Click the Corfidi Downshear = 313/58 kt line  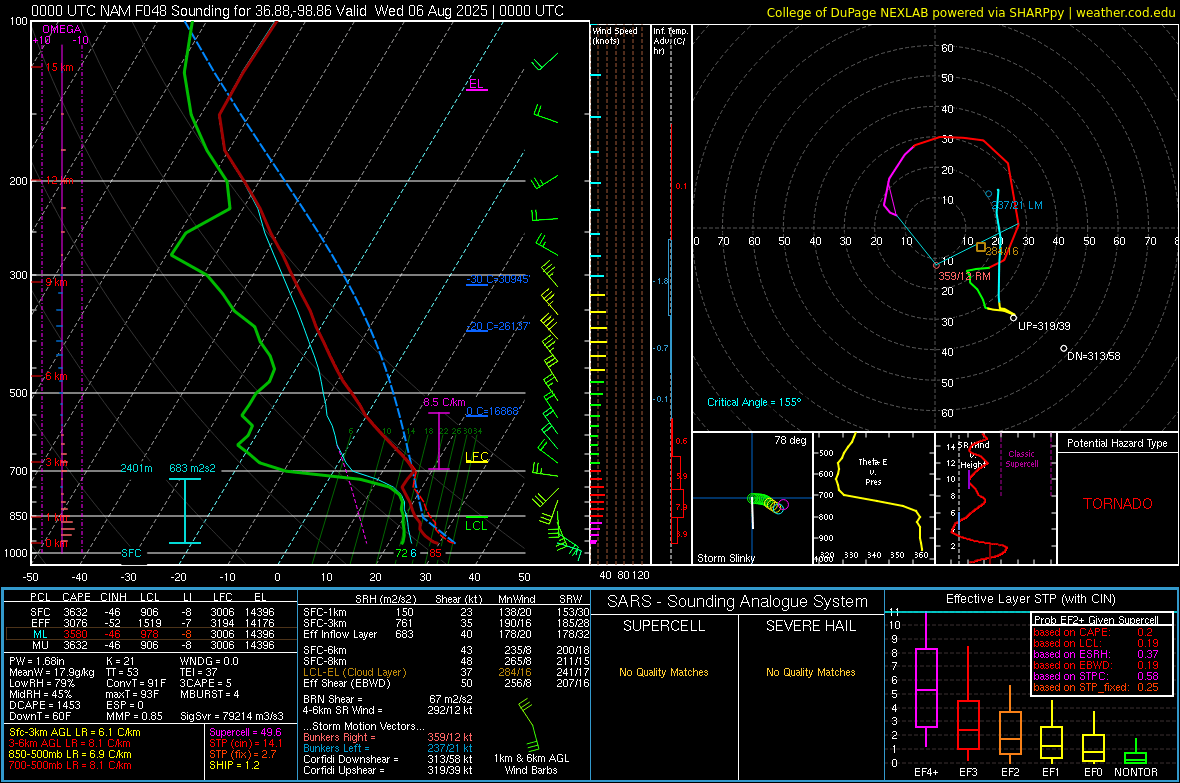pyautogui.click(x=388, y=759)
